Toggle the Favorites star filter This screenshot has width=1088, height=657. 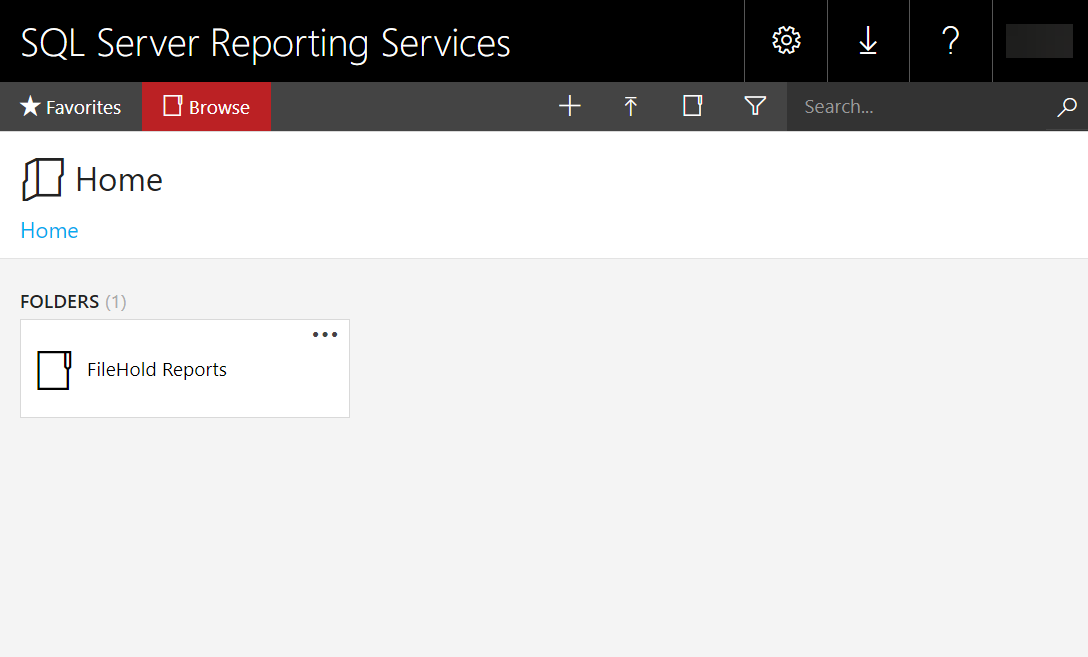[x=31, y=106]
